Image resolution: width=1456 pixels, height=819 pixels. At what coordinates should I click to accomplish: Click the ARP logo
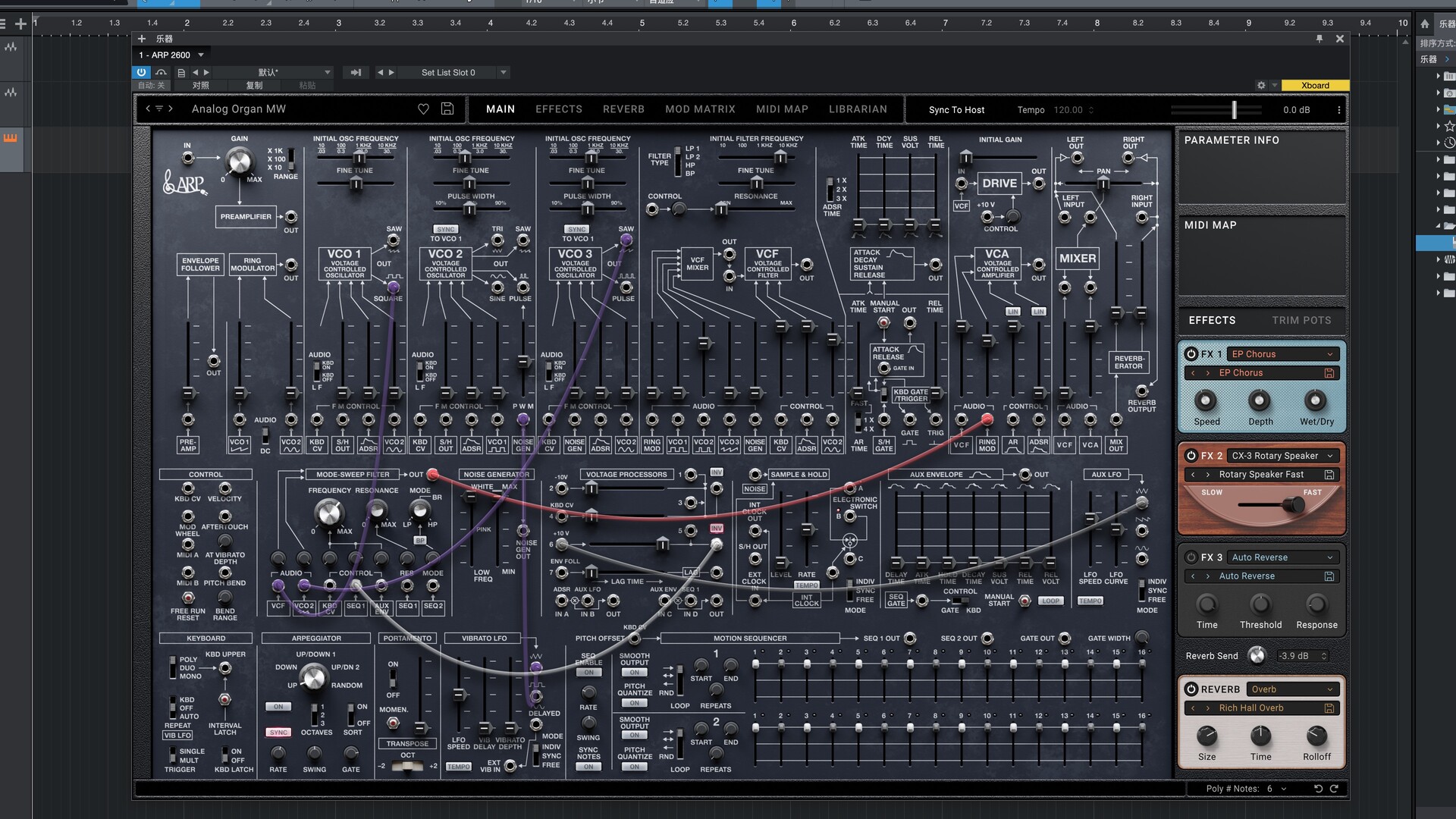pyautogui.click(x=184, y=182)
